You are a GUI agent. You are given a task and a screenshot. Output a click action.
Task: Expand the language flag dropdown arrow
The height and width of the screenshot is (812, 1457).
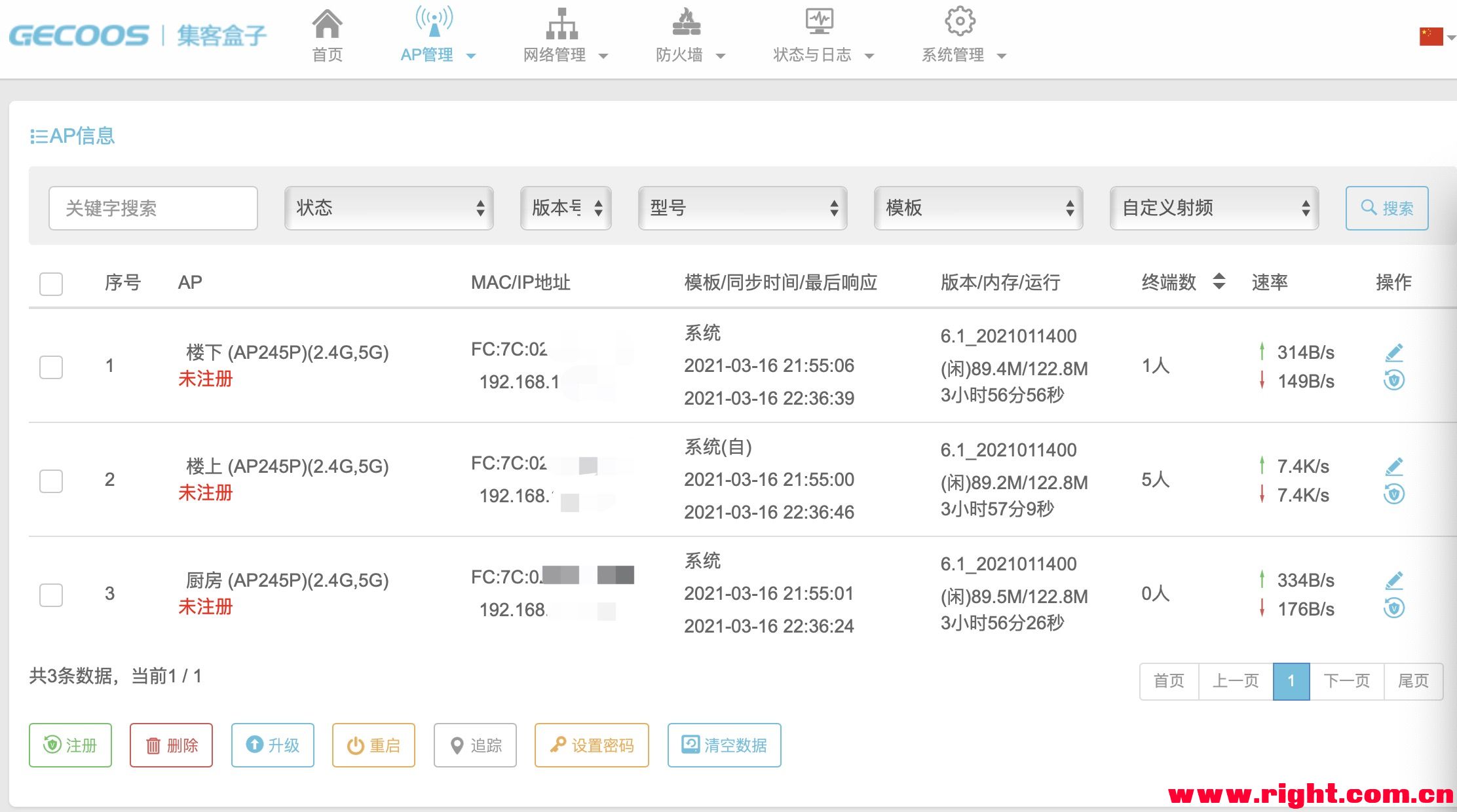[1450, 38]
